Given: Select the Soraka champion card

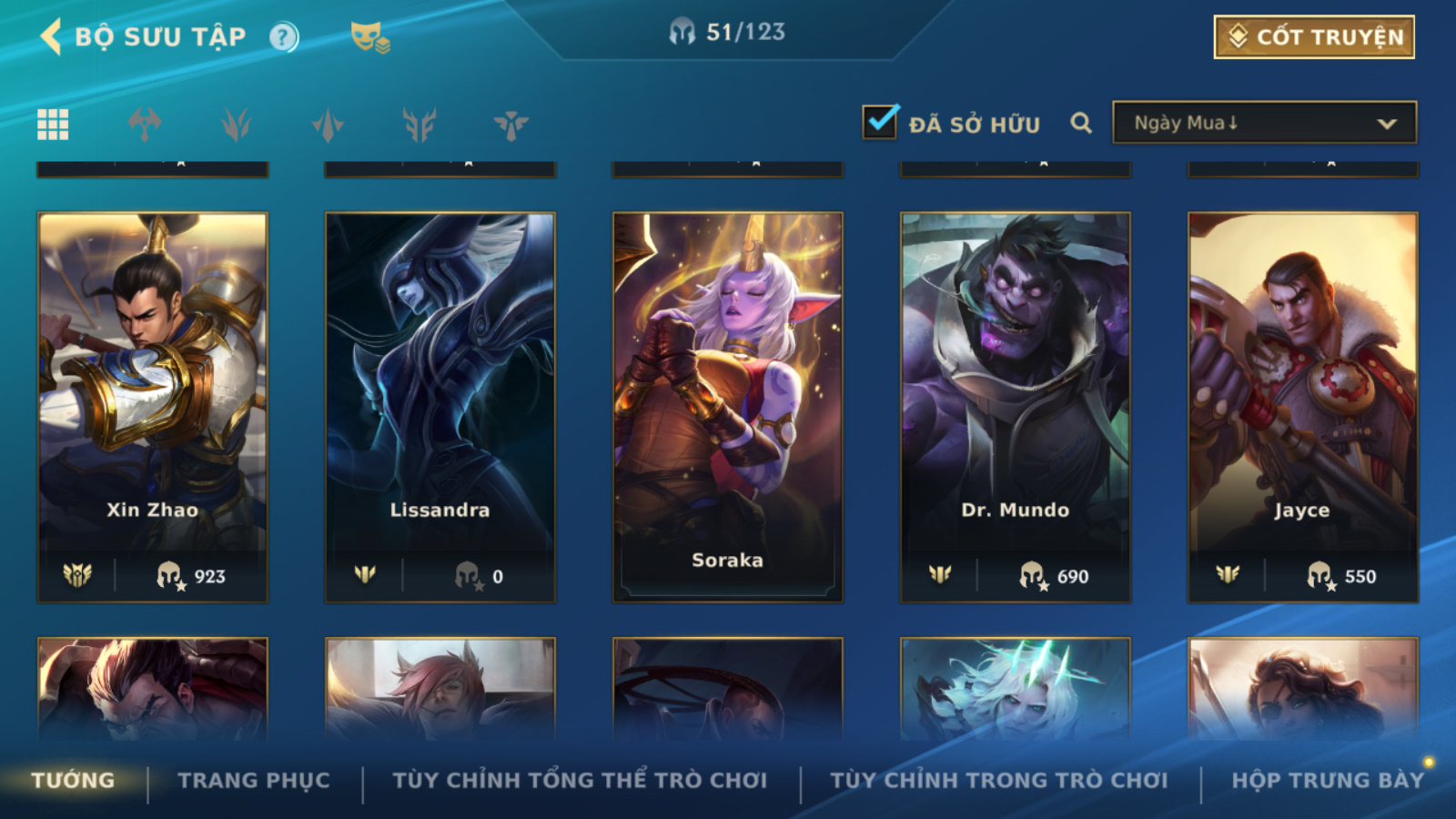Looking at the screenshot, I should coord(727,408).
